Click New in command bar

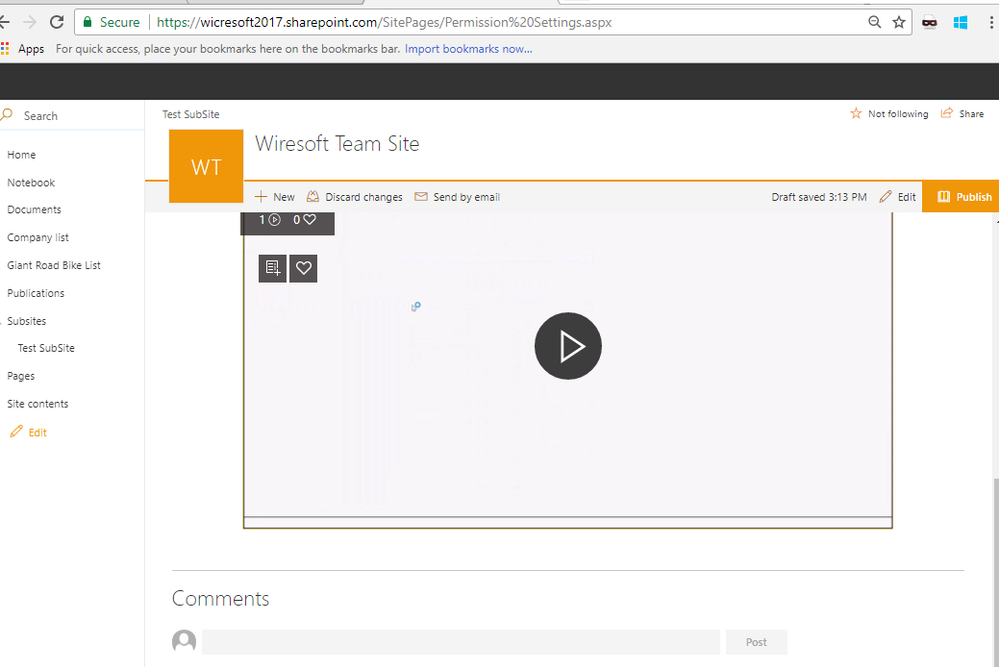(284, 197)
